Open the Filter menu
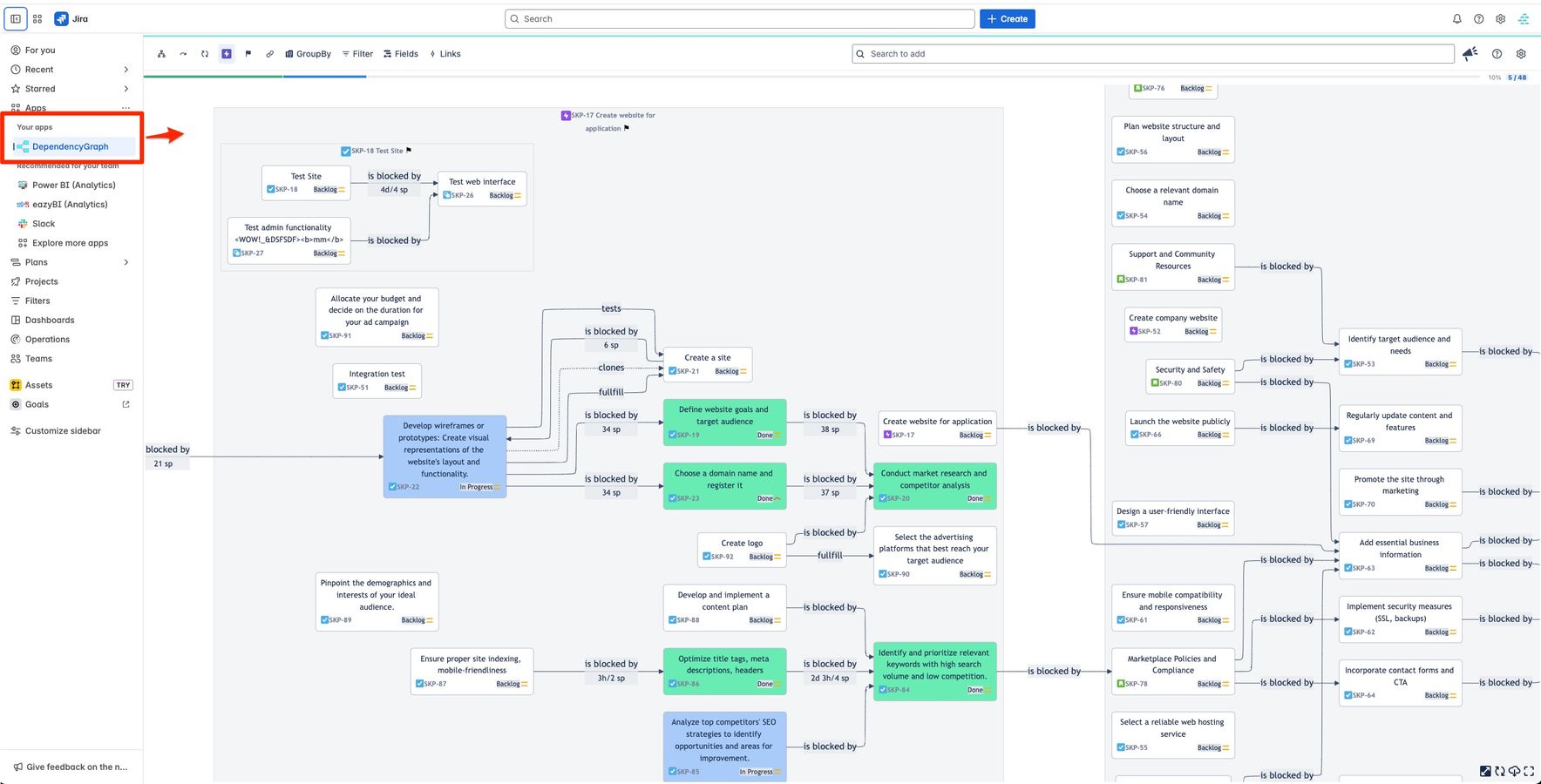Viewport: 1541px width, 784px height. [357, 54]
